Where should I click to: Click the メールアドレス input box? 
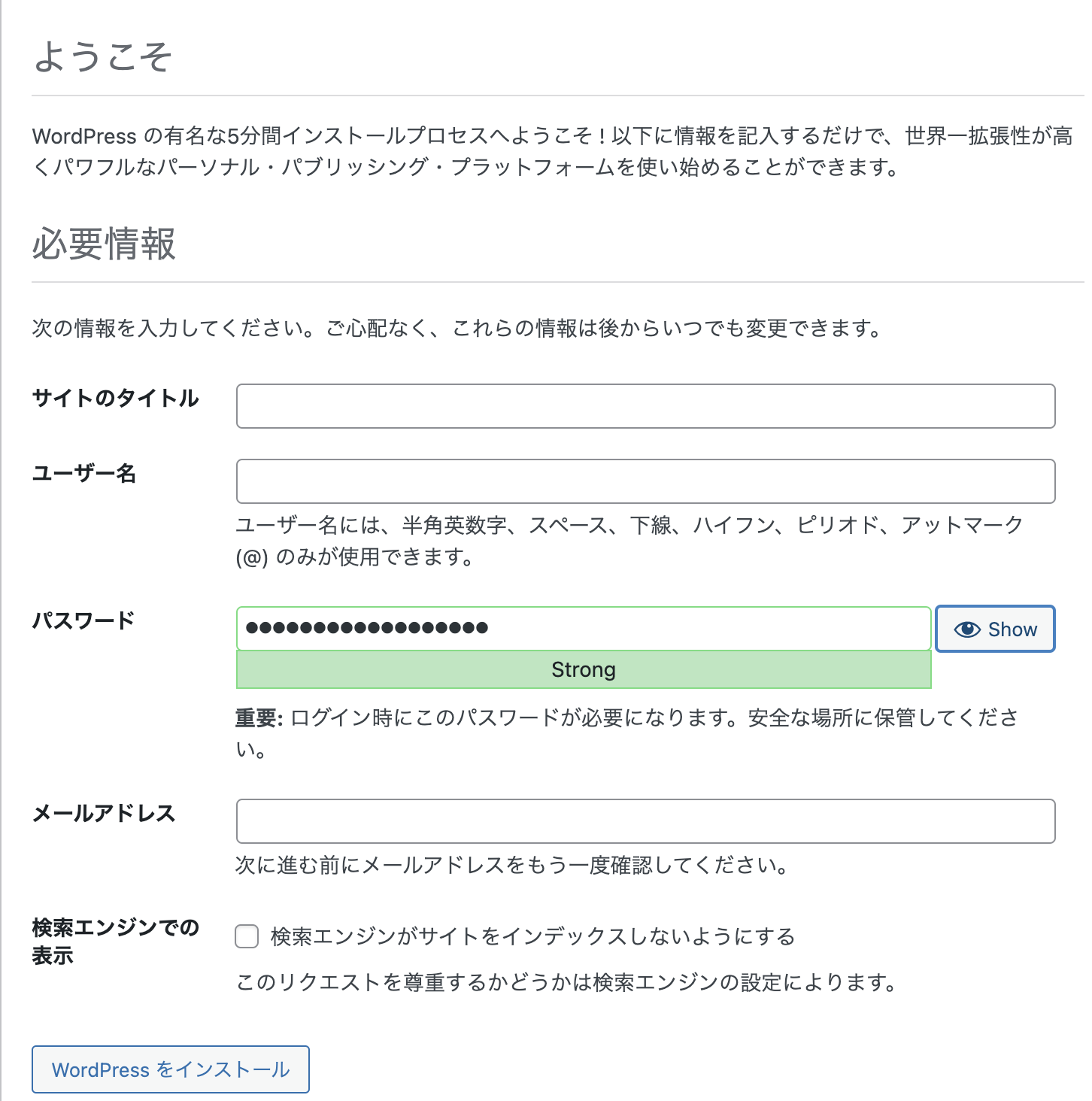[x=645, y=821]
